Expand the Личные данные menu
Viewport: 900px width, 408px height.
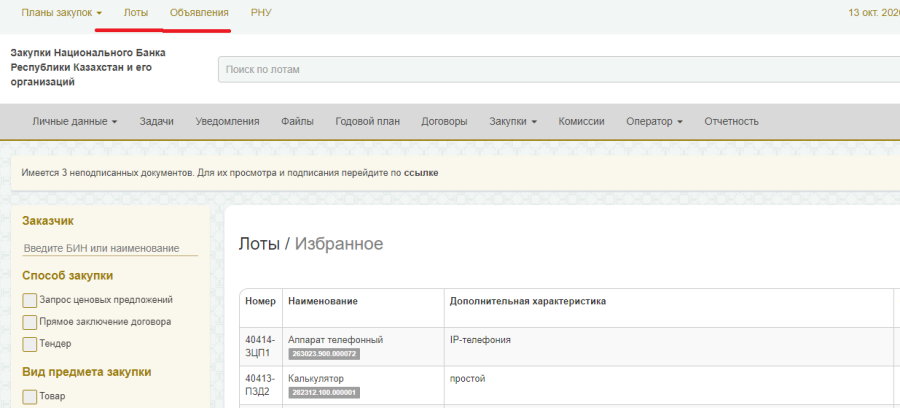pyautogui.click(x=74, y=121)
